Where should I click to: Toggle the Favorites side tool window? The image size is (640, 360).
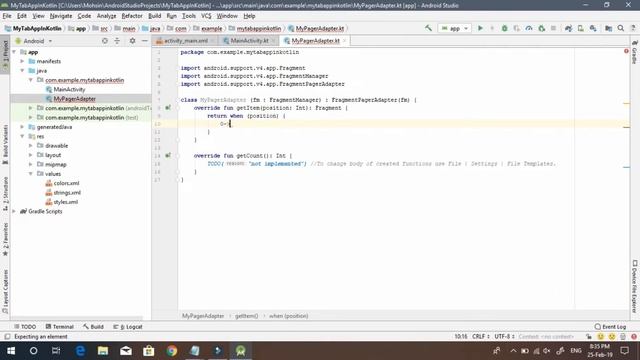(5, 240)
